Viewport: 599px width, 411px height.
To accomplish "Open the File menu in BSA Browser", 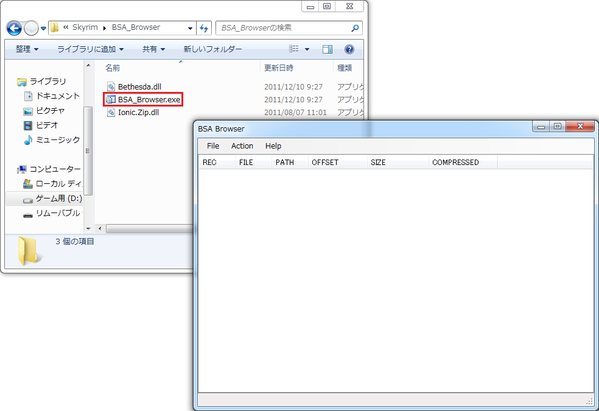I will [x=213, y=146].
